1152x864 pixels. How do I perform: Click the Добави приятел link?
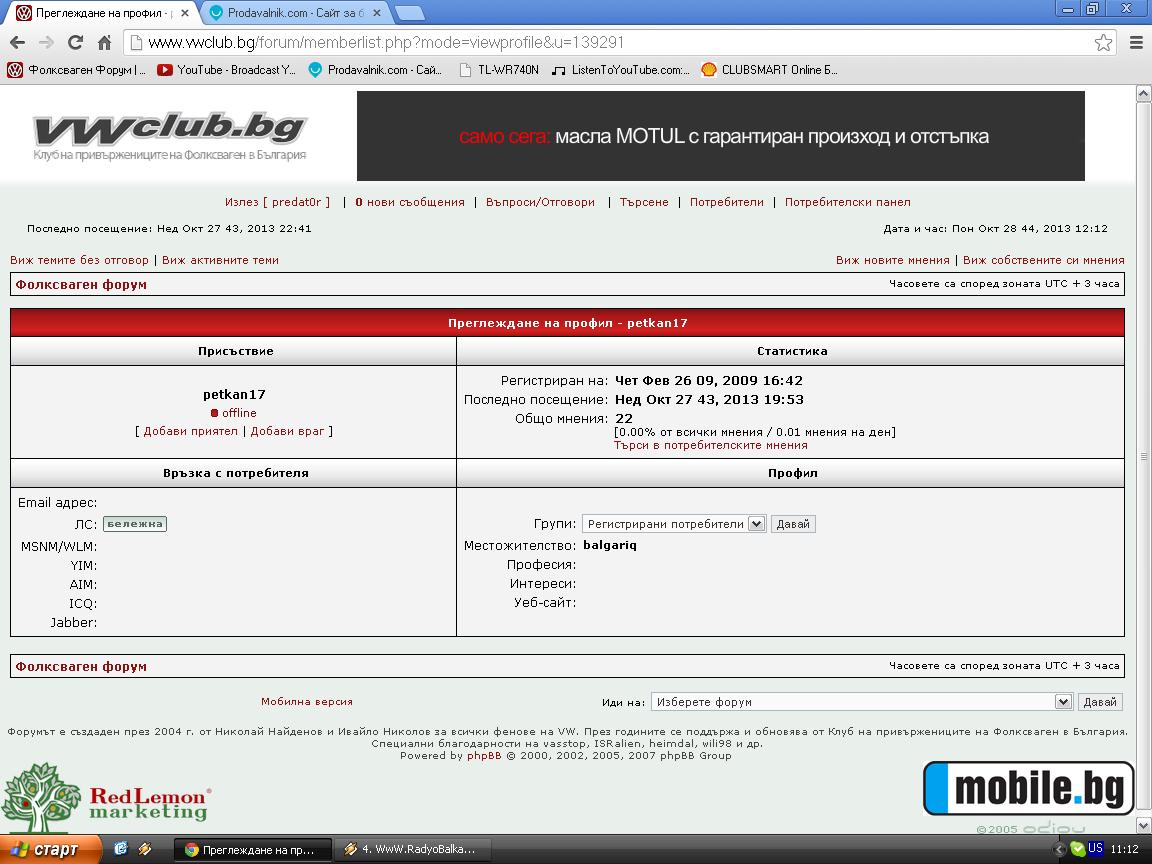point(190,431)
